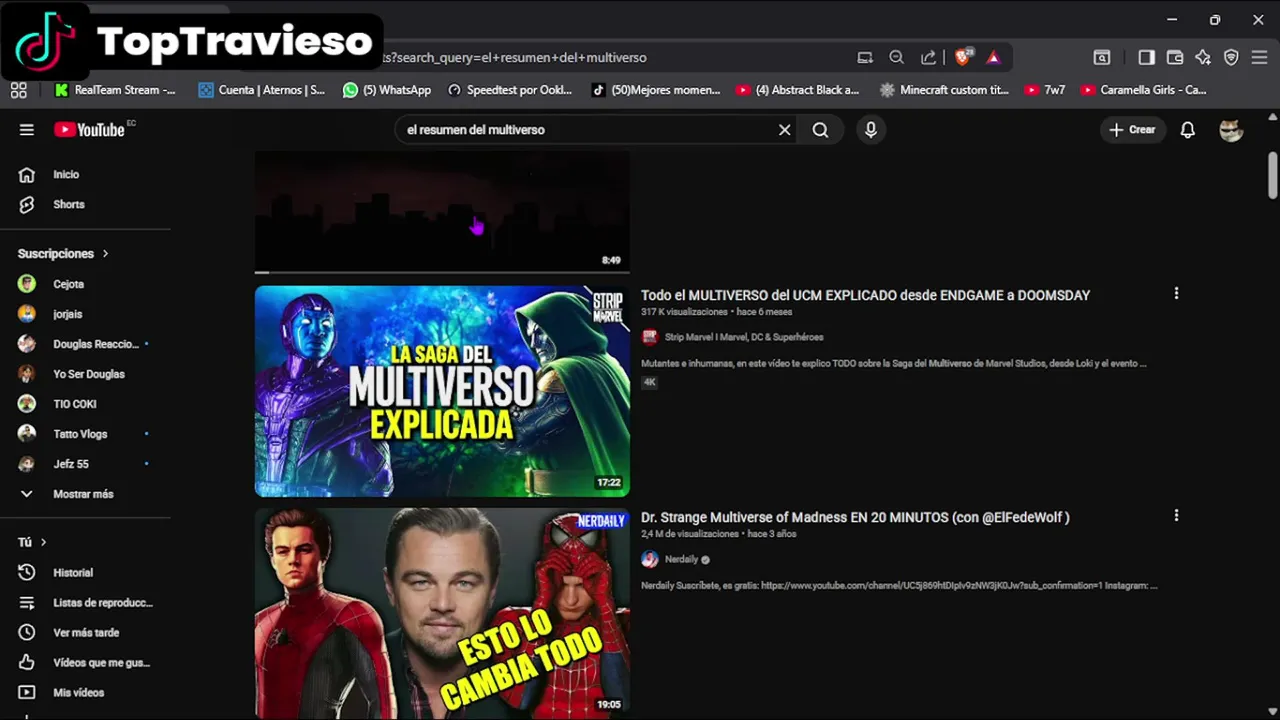Open the Nerdaily channel link
Viewport: 1280px width, 720px height.
point(681,560)
